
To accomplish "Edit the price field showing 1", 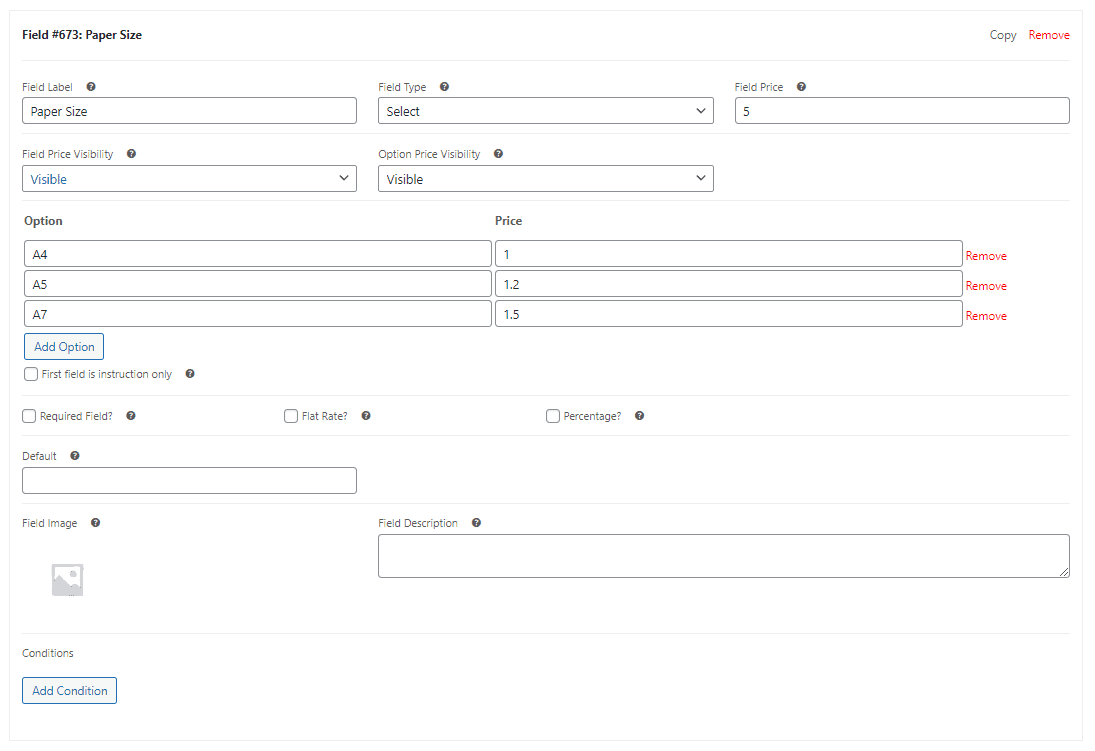I will [729, 254].
